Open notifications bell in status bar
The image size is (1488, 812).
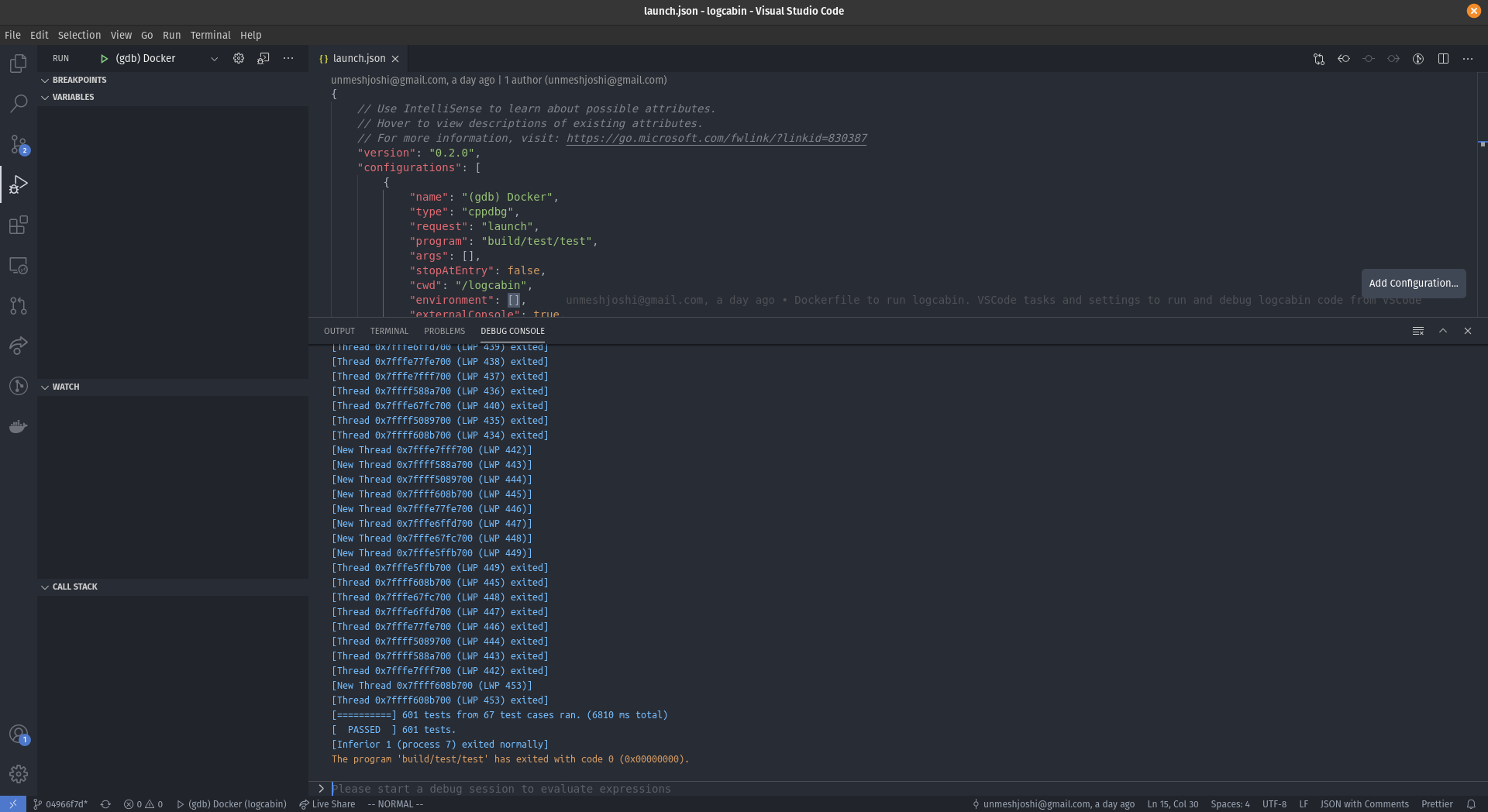coord(1471,804)
